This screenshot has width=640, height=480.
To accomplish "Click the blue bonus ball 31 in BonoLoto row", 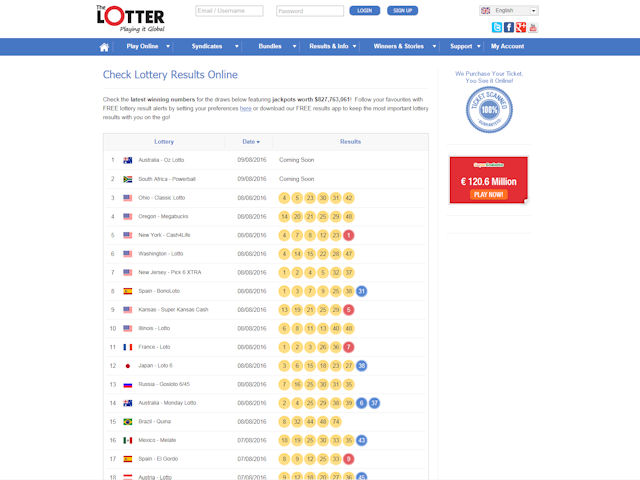I will coord(362,291).
